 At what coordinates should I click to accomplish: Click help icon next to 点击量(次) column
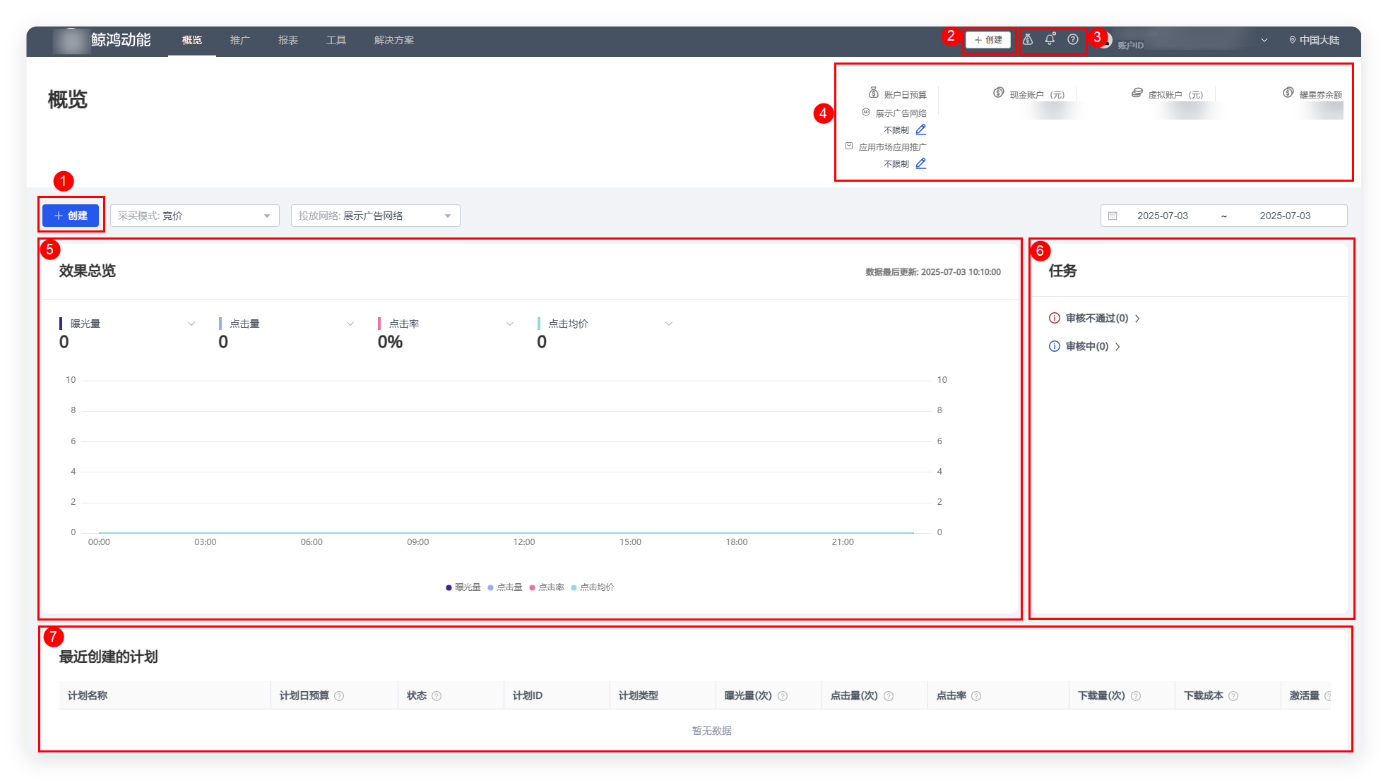point(888,696)
